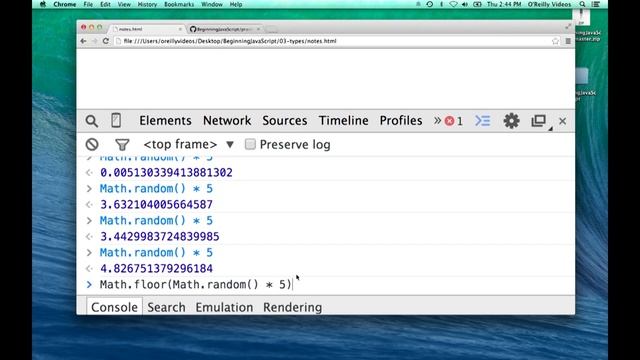Open the History menu
The image size is (640, 360).
[x=147, y=4]
